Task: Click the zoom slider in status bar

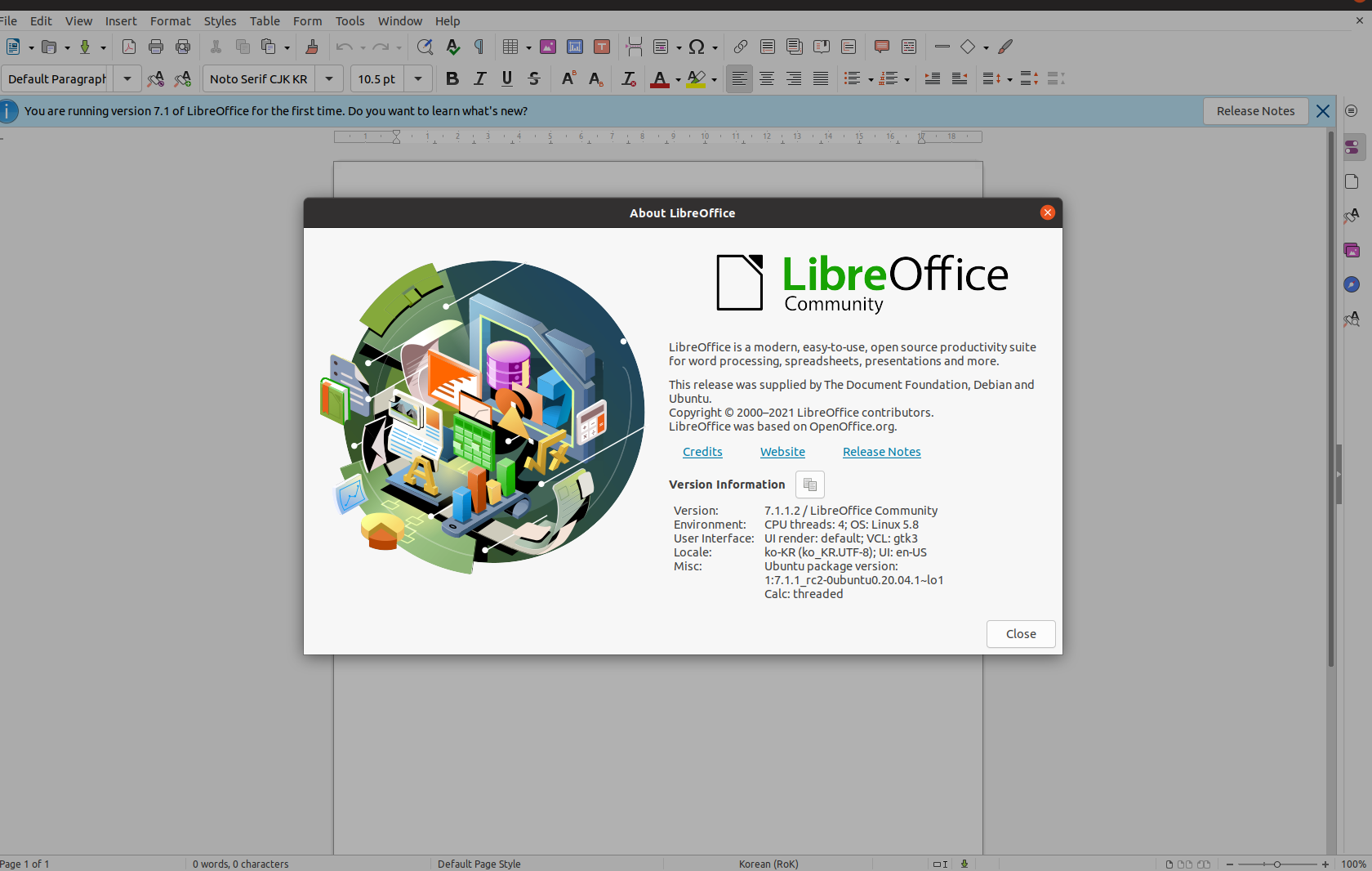Action: pos(1277,864)
